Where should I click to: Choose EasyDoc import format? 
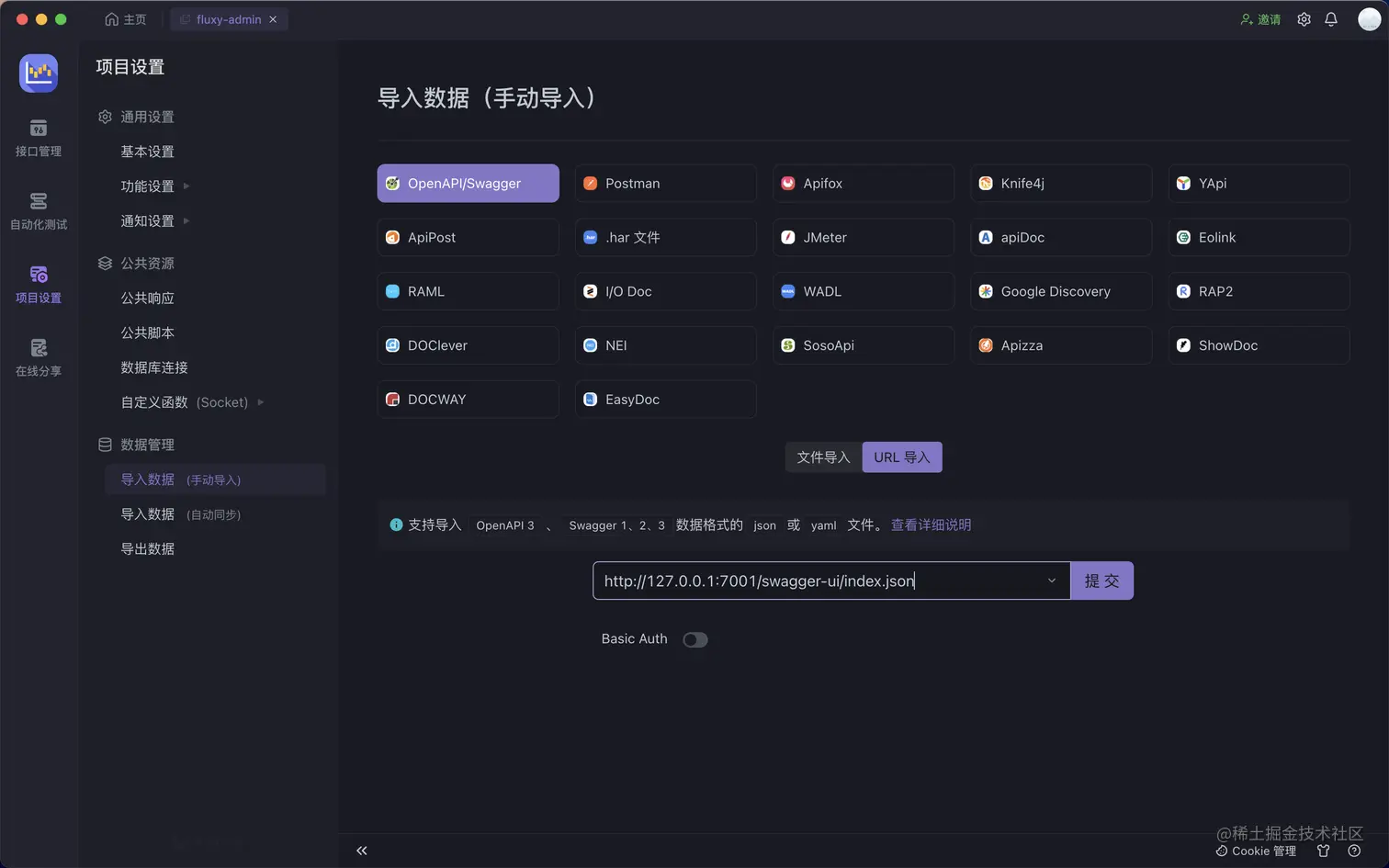point(666,400)
